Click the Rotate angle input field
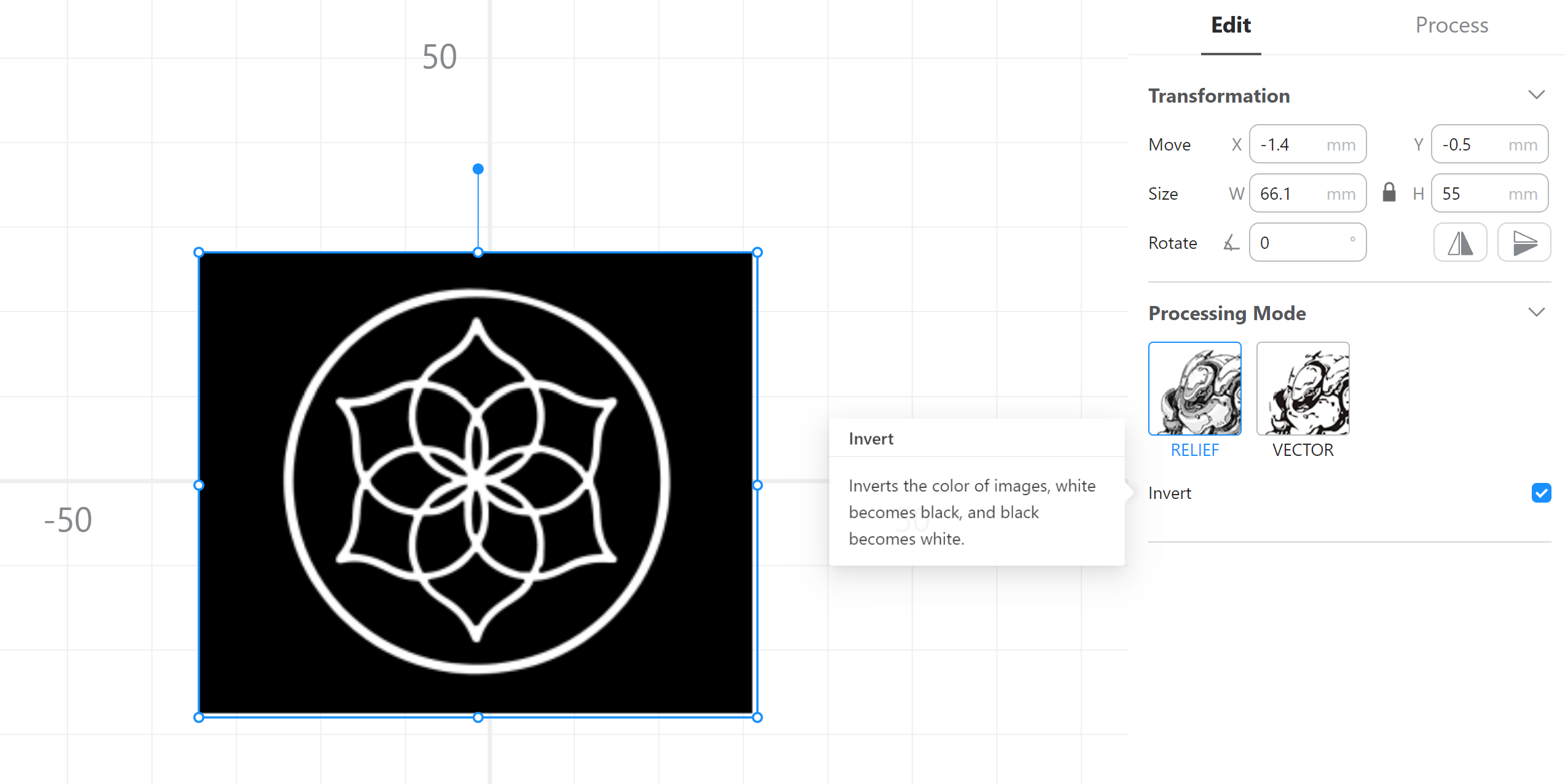Screen dimensions: 1565x784 [1307, 243]
